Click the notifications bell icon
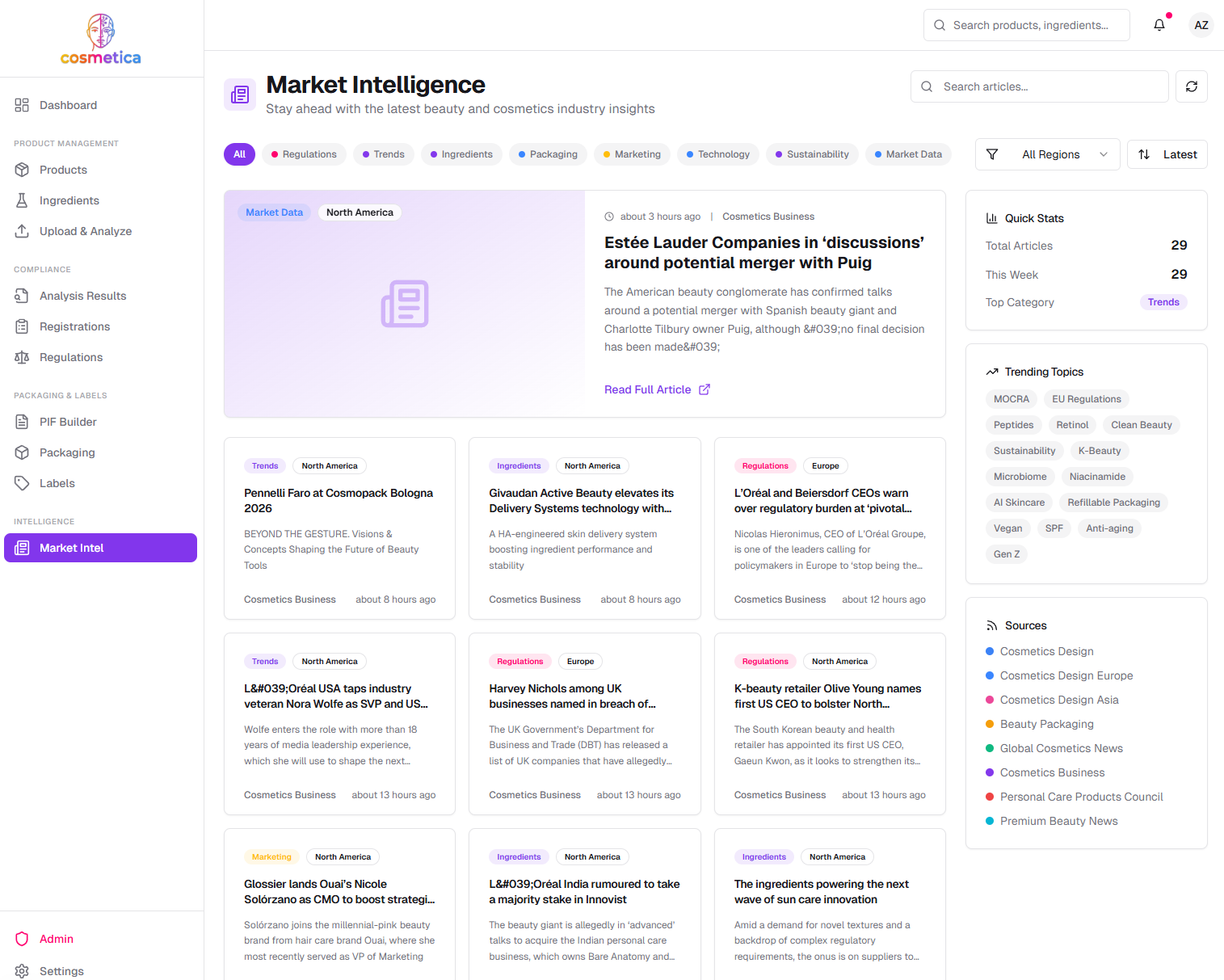This screenshot has height=980, width=1224. point(1159,25)
